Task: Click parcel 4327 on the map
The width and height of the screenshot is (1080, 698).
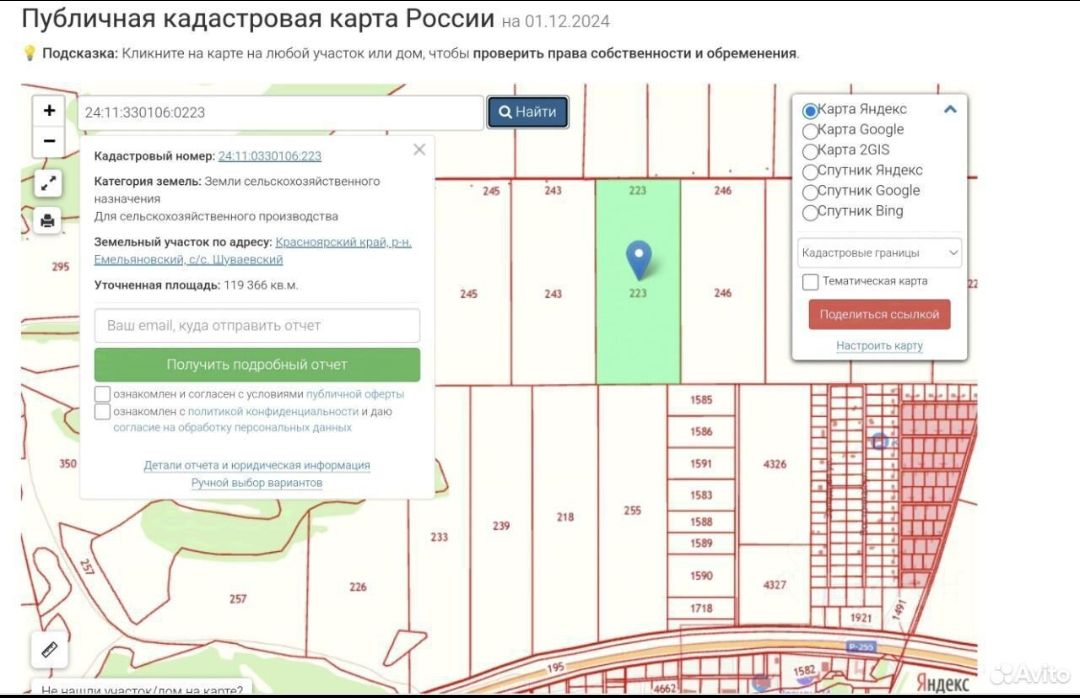Action: point(774,585)
